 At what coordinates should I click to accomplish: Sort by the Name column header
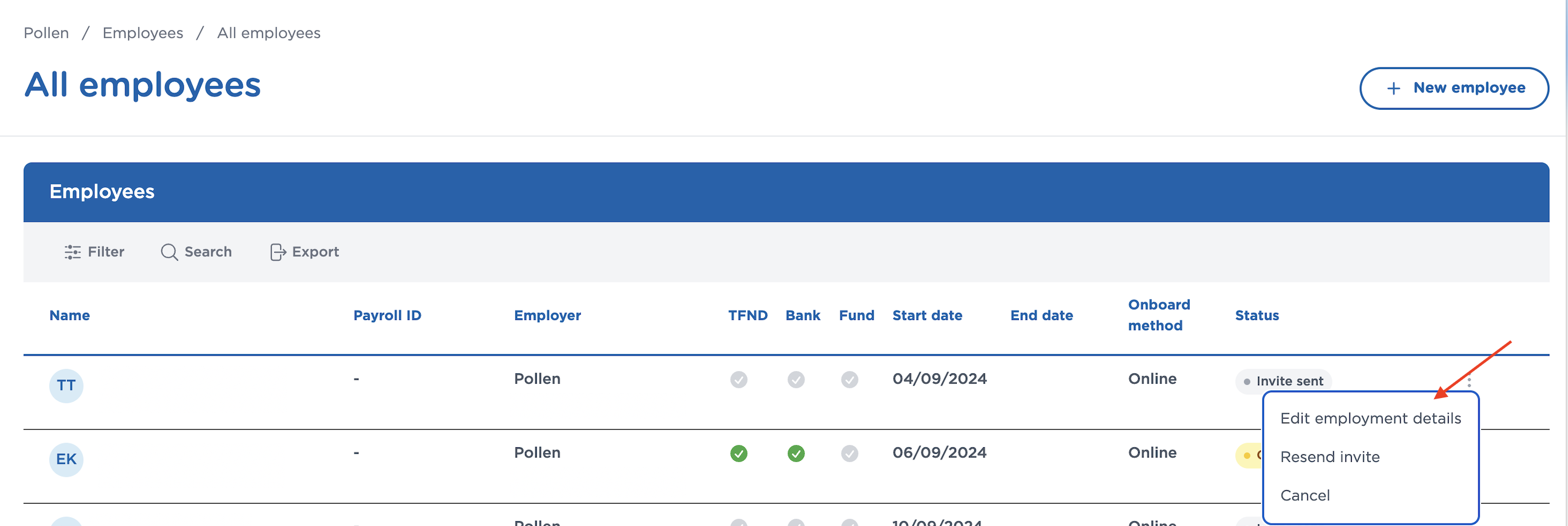tap(69, 315)
